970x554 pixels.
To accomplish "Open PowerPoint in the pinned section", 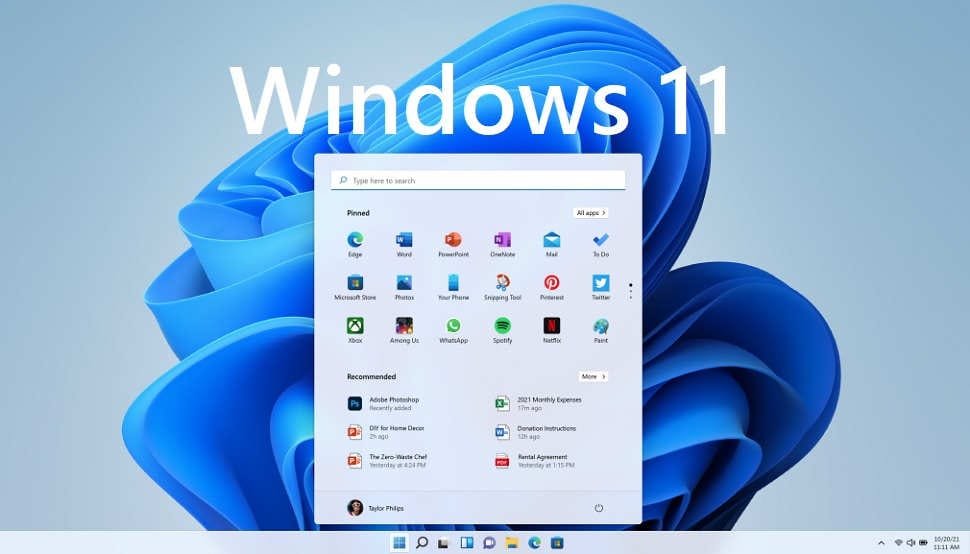I will pos(453,240).
